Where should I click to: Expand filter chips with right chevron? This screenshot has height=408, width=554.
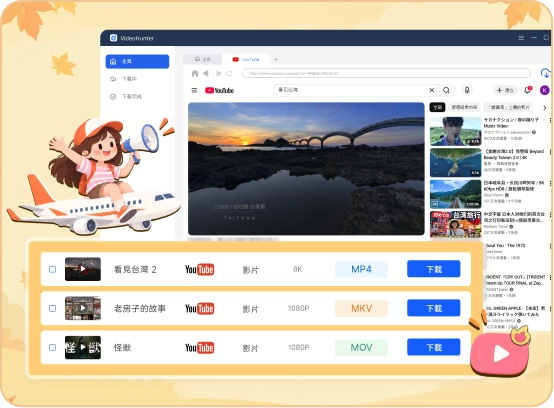544,107
